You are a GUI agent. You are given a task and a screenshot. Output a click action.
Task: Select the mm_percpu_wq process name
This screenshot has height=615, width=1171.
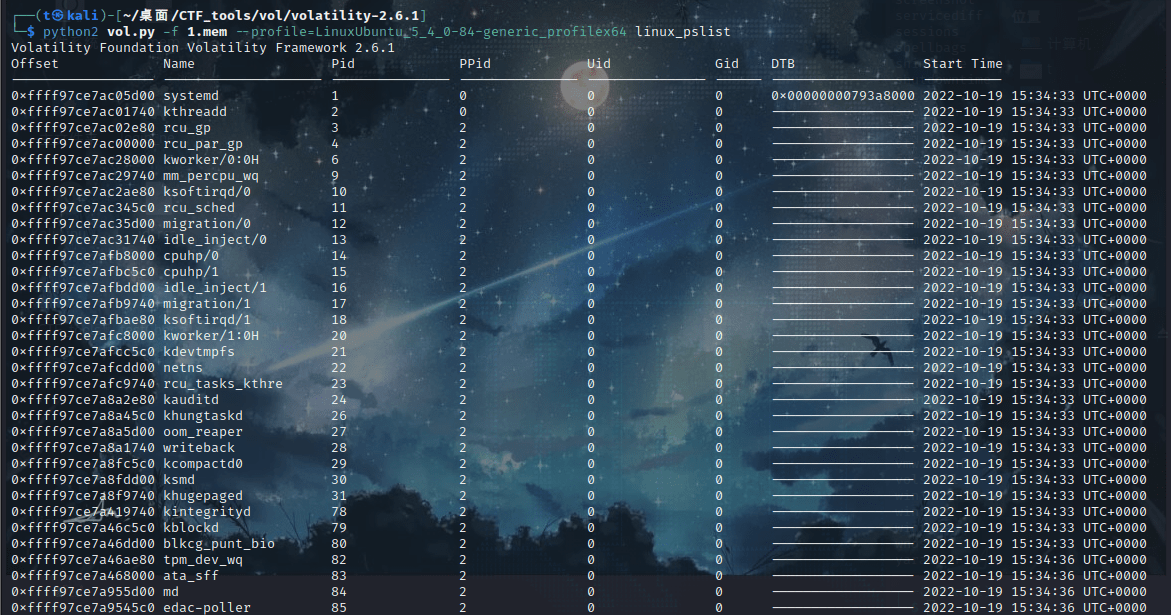(211, 175)
